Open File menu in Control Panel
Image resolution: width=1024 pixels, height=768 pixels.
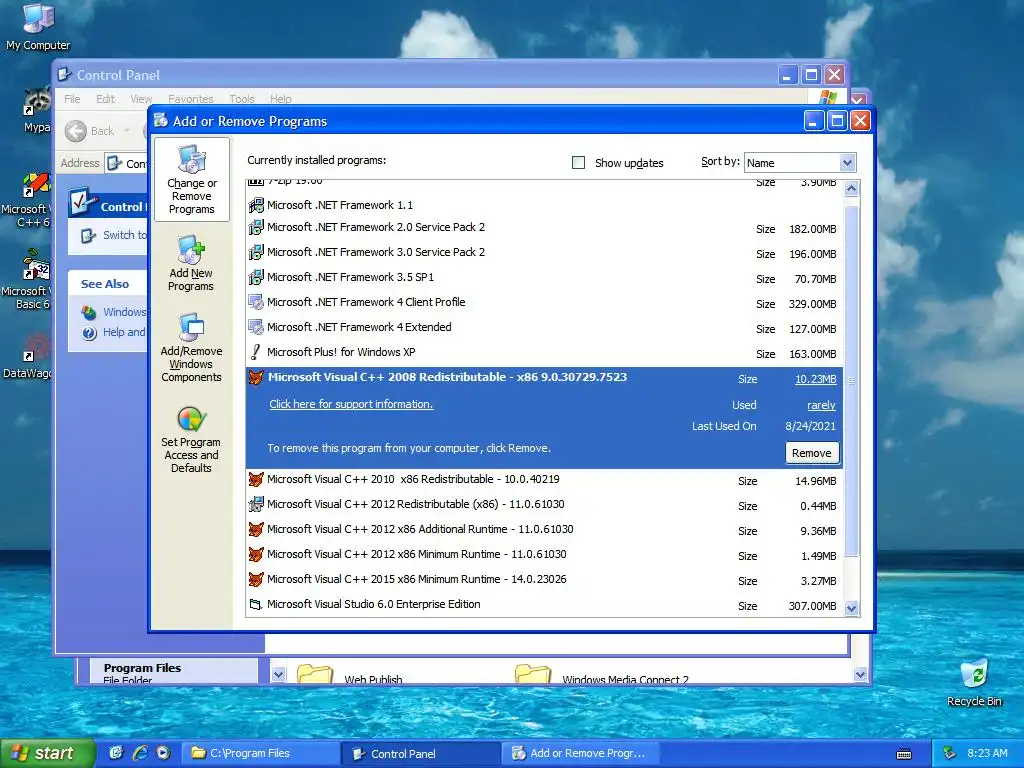click(x=72, y=99)
